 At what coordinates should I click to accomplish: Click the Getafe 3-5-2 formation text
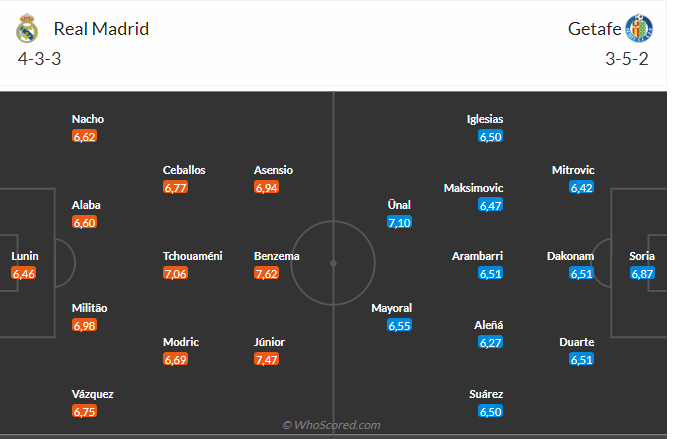[x=627, y=58]
